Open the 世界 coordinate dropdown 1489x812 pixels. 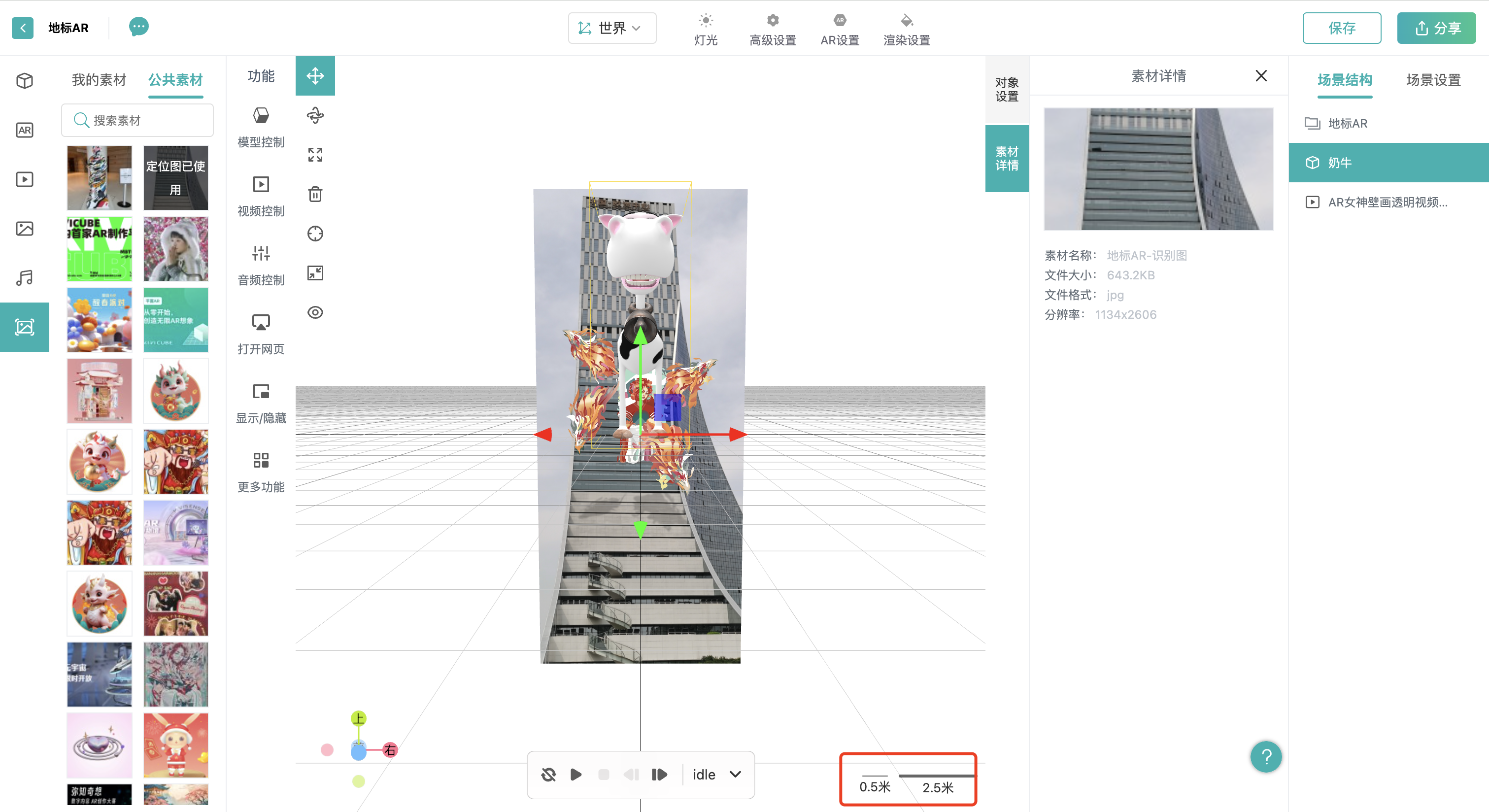(x=611, y=28)
